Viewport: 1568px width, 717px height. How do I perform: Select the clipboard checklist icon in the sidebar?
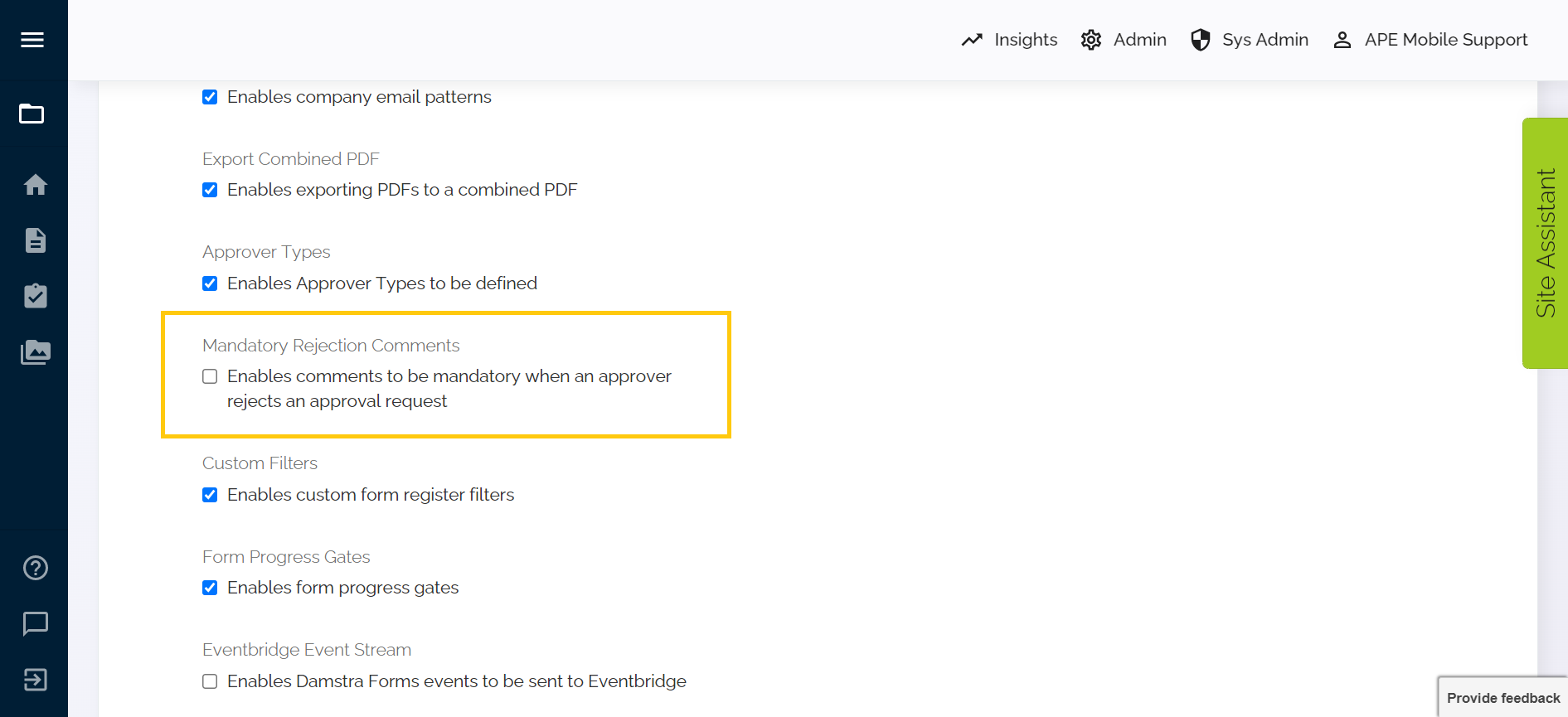click(34, 296)
